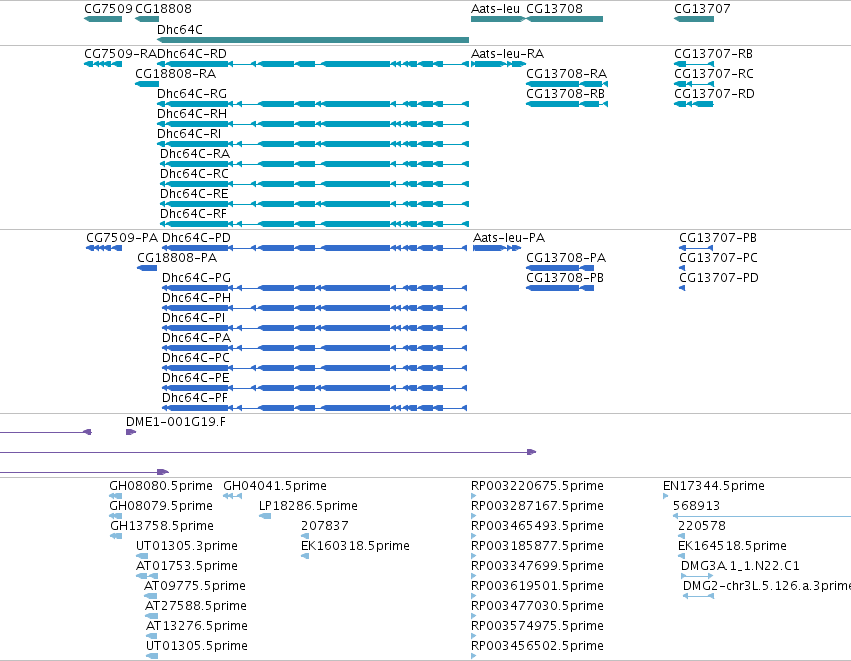Select the LP18286.5prime EST label

pos(308,506)
